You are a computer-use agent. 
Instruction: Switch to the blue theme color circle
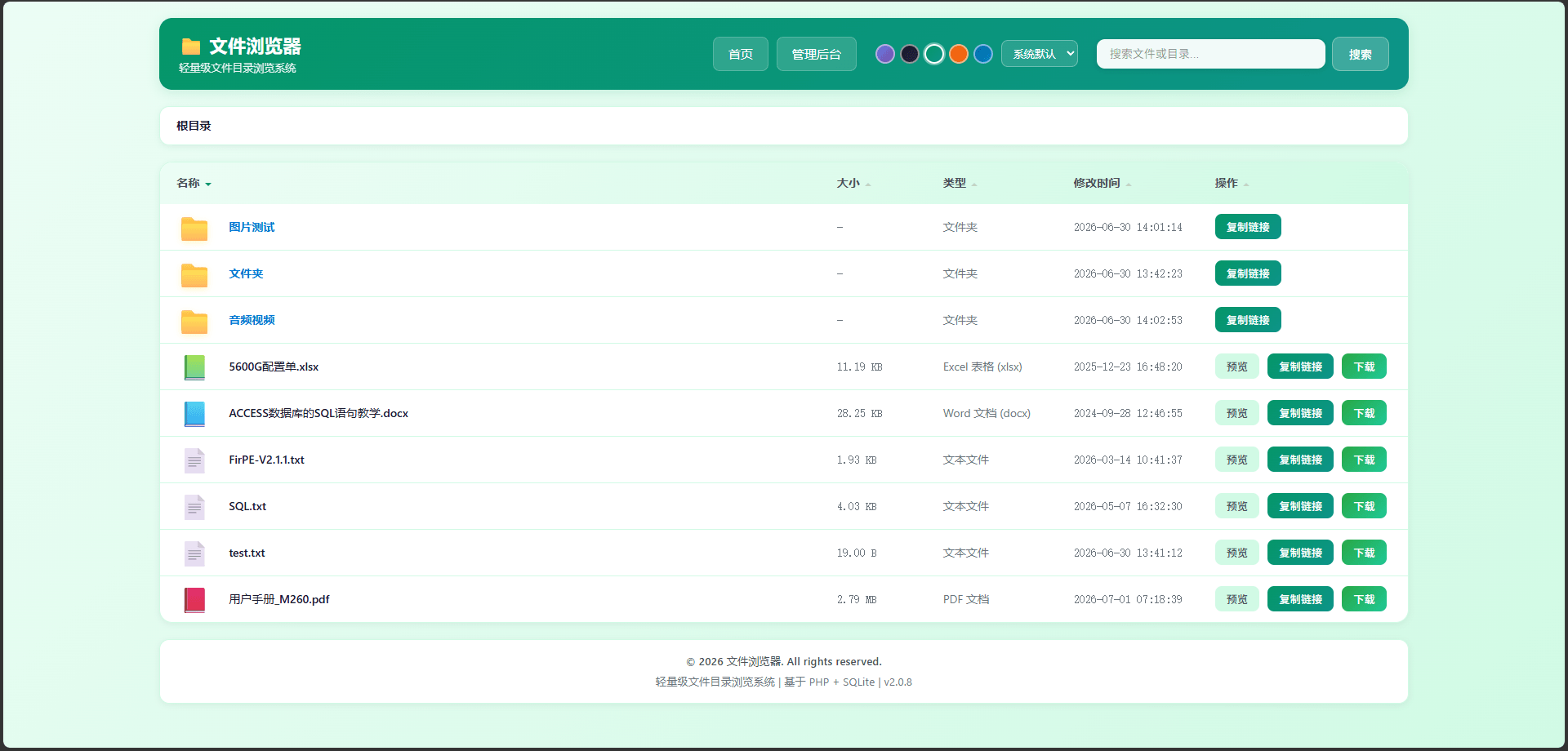coord(983,54)
